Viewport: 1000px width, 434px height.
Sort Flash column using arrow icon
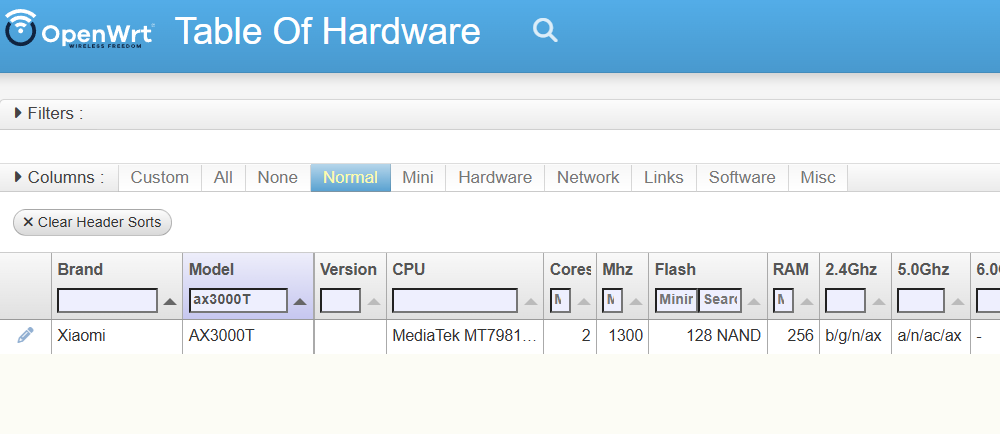click(754, 301)
